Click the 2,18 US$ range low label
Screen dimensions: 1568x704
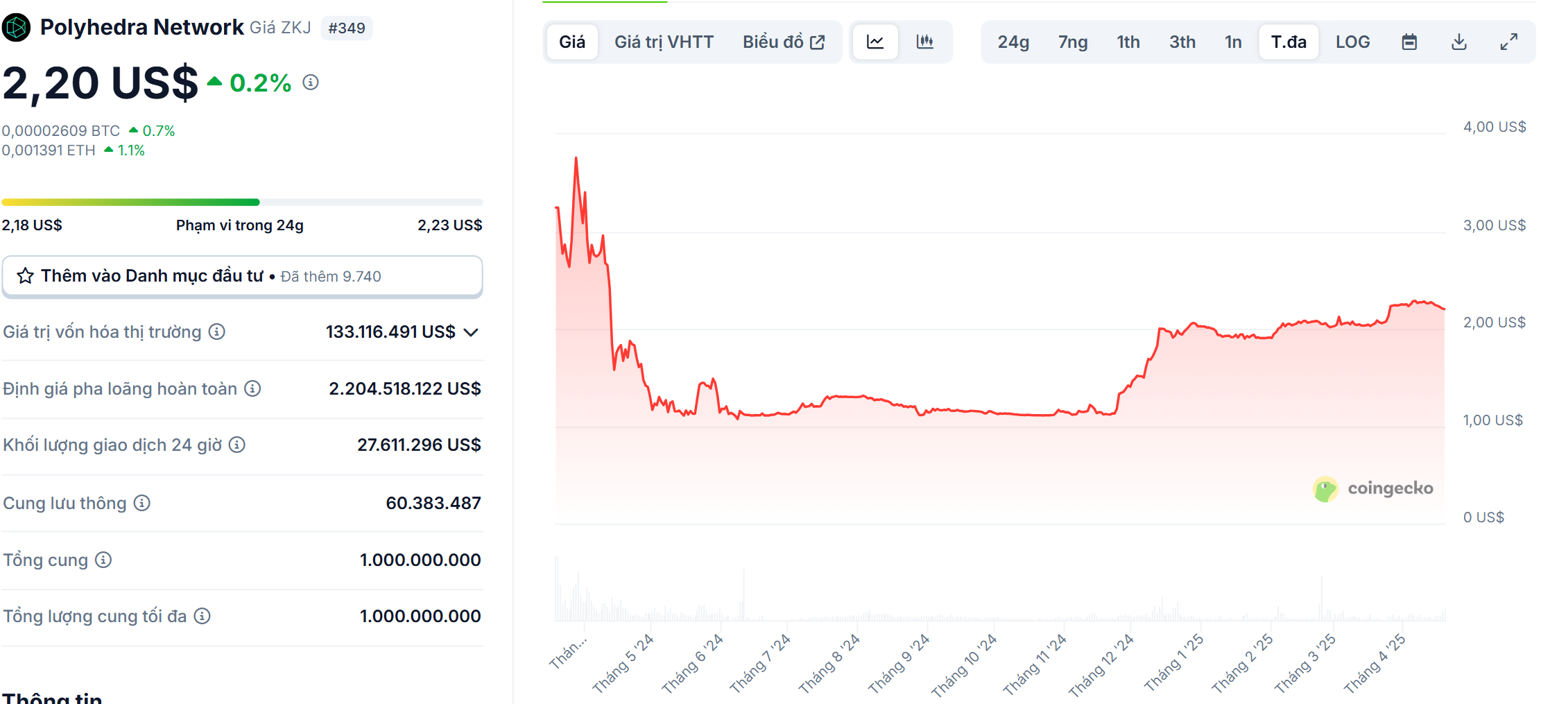pos(32,225)
